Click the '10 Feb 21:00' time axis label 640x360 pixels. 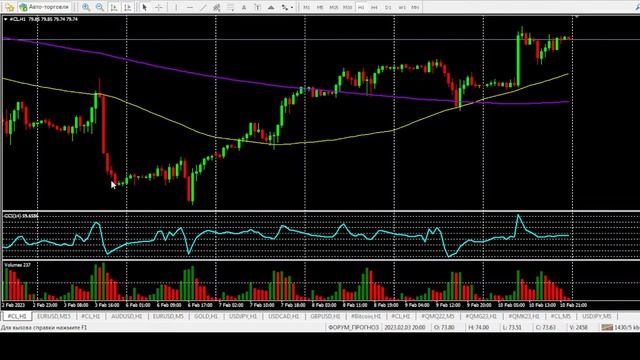[573, 305]
